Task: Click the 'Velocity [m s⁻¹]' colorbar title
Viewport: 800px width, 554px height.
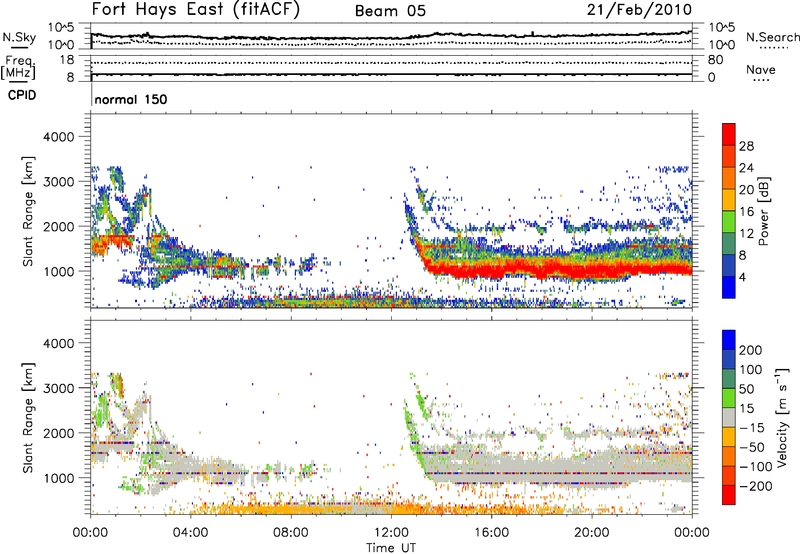Action: point(782,417)
